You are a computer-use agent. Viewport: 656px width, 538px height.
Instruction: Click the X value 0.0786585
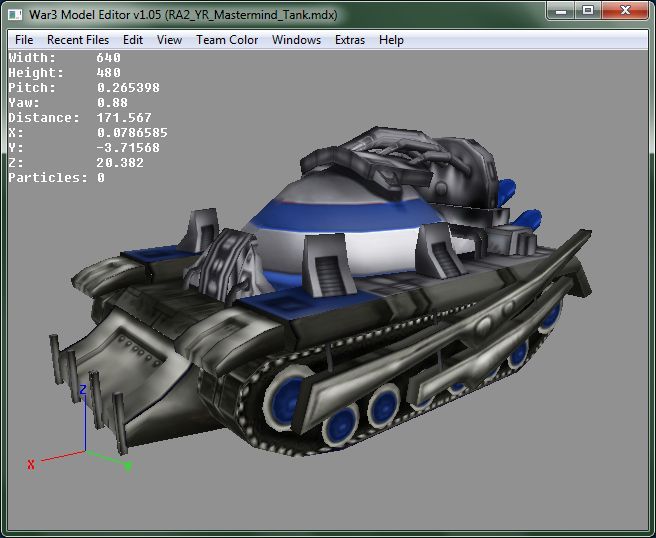click(x=132, y=133)
